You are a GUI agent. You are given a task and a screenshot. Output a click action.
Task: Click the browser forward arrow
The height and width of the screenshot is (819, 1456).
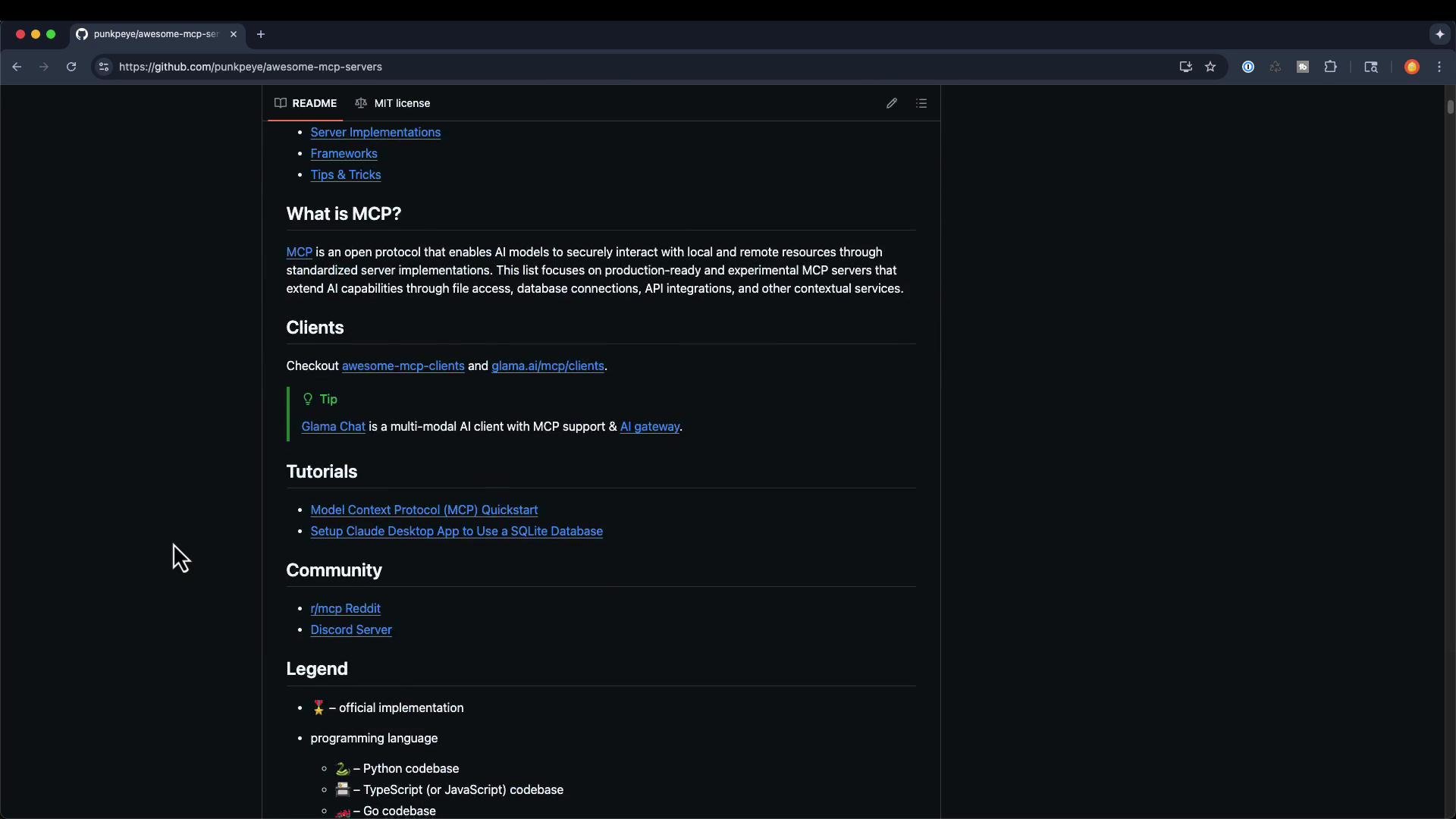[44, 67]
